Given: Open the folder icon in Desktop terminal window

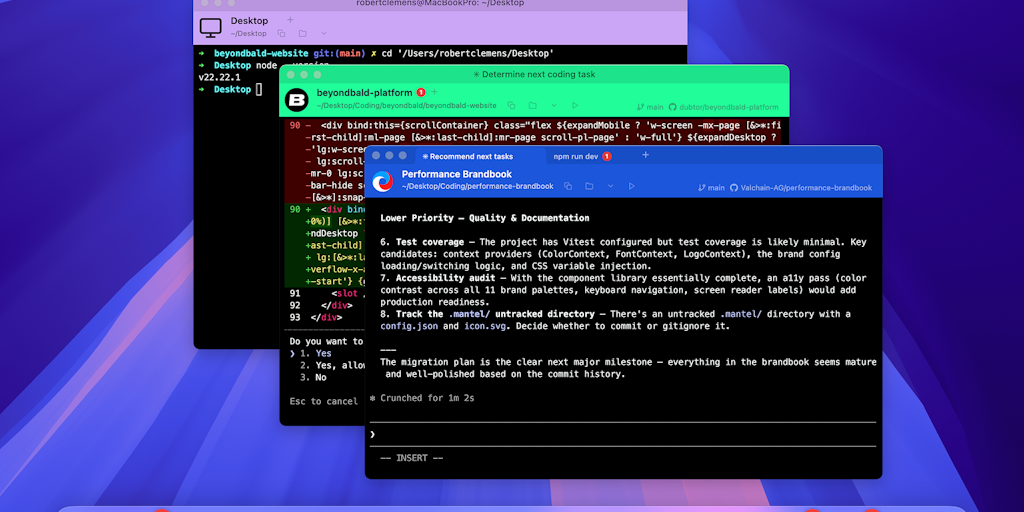Looking at the screenshot, I should (302, 33).
